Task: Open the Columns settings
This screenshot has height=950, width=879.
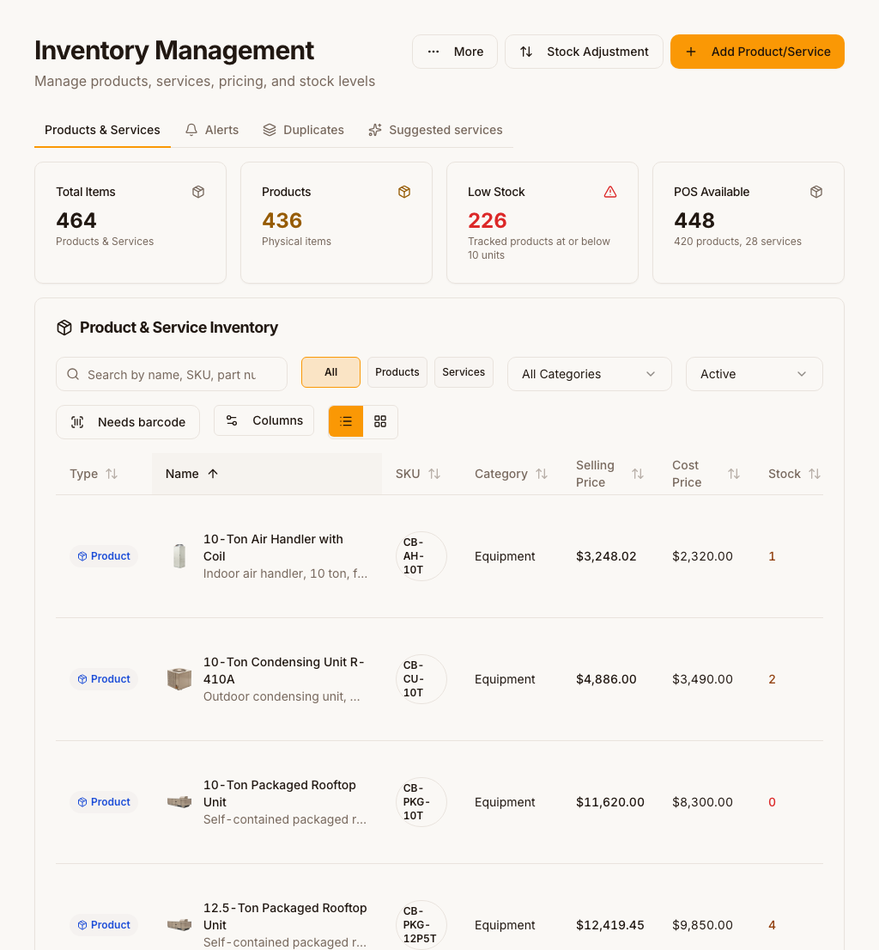Action: click(x=264, y=420)
